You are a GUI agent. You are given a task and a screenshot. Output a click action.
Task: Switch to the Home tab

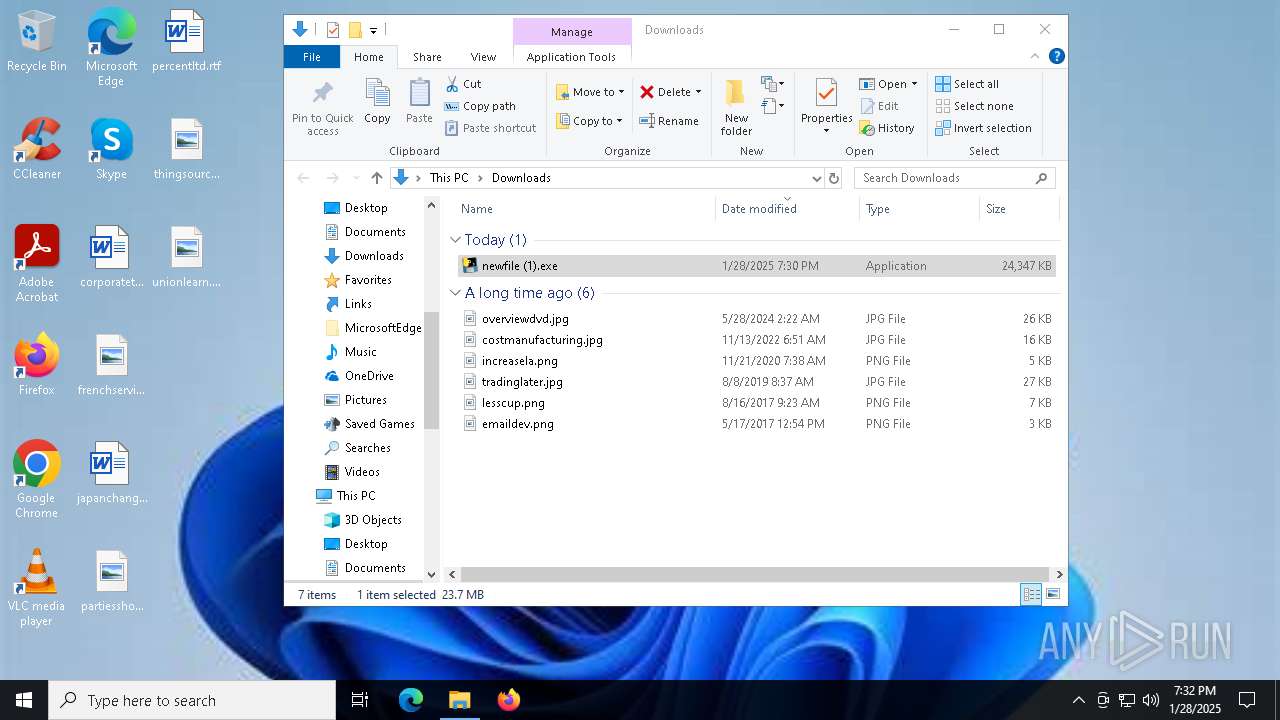(369, 57)
